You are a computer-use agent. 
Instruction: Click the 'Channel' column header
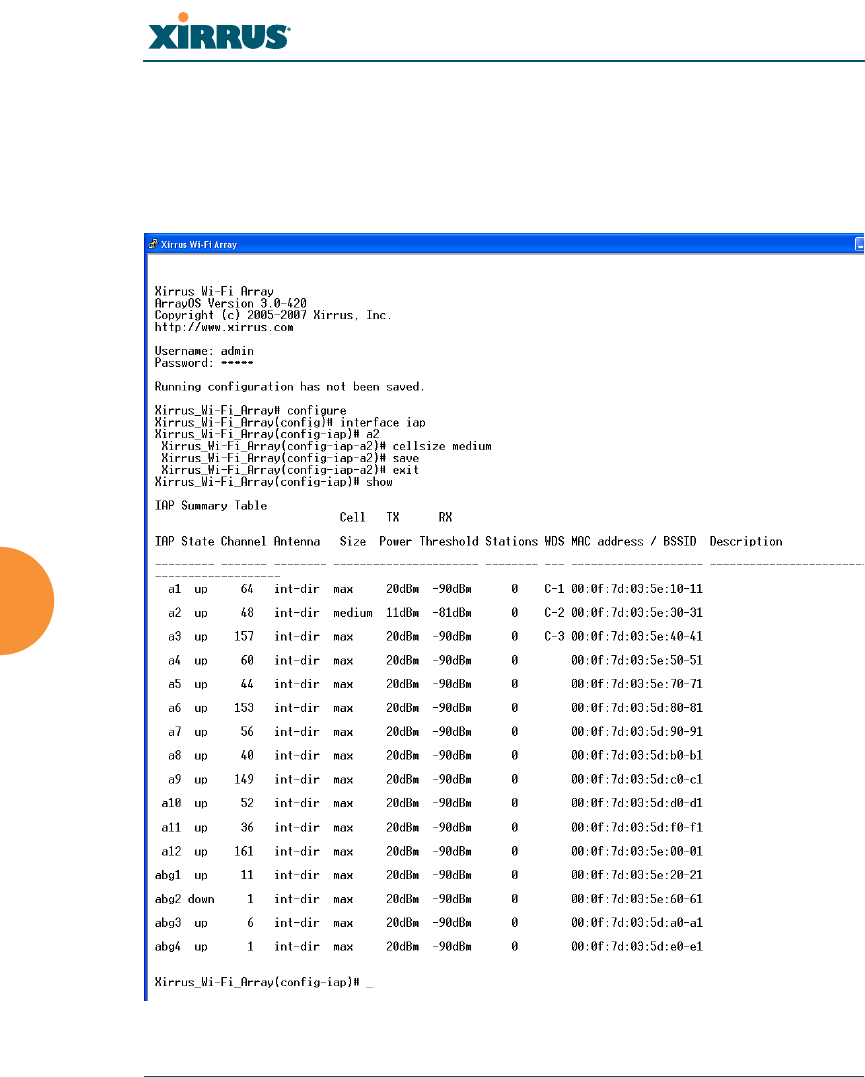(x=243, y=541)
